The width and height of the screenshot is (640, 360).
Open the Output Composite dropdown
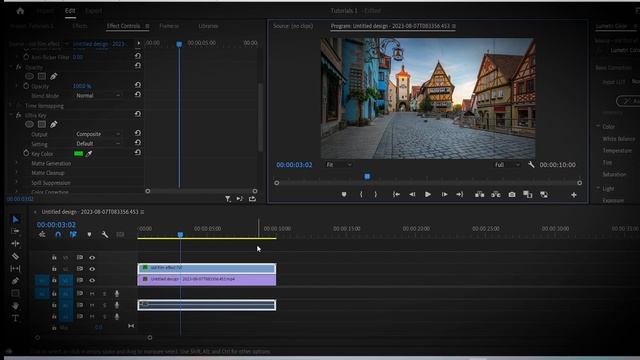pos(98,134)
